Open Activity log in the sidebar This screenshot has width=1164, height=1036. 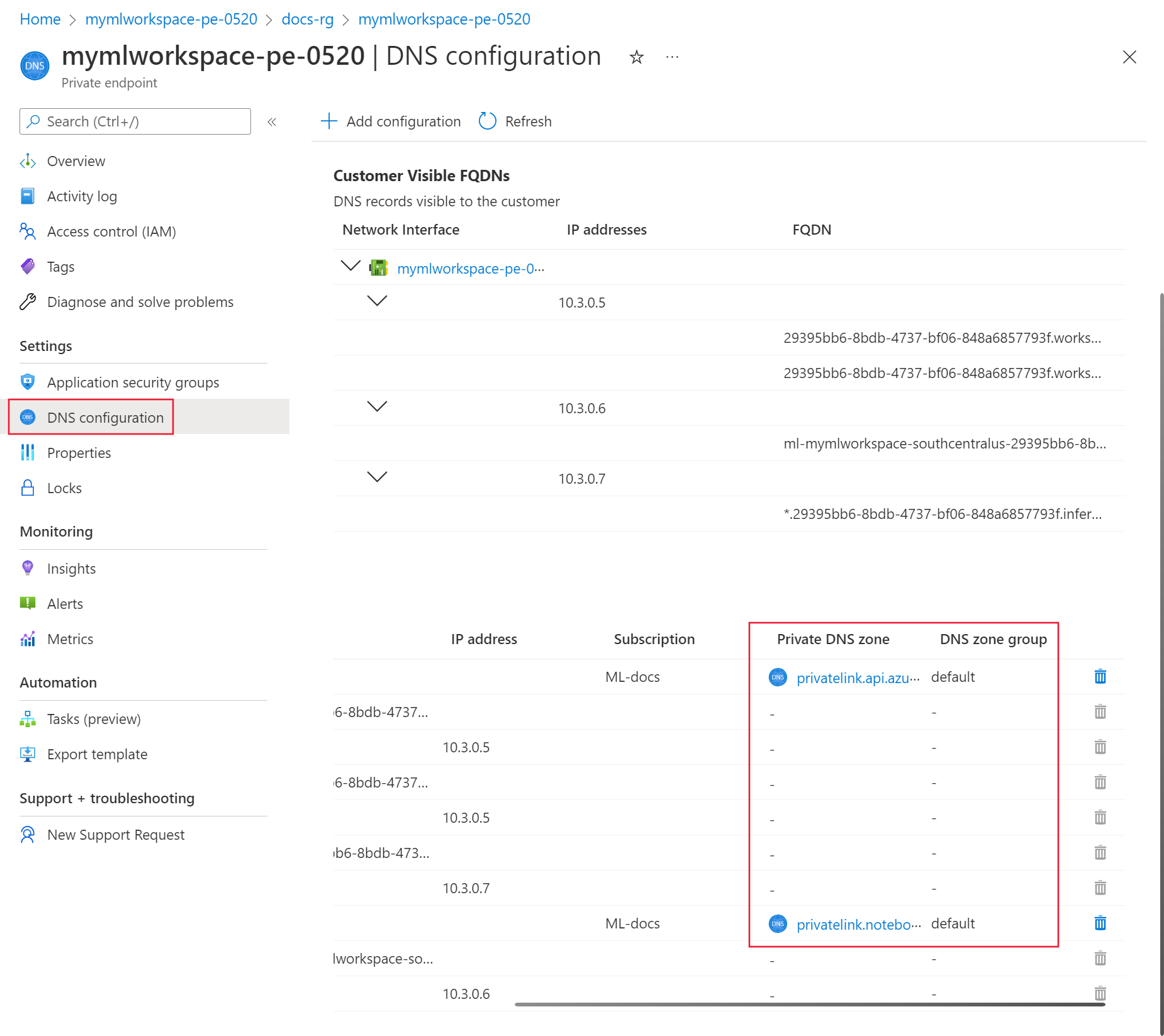click(x=81, y=196)
